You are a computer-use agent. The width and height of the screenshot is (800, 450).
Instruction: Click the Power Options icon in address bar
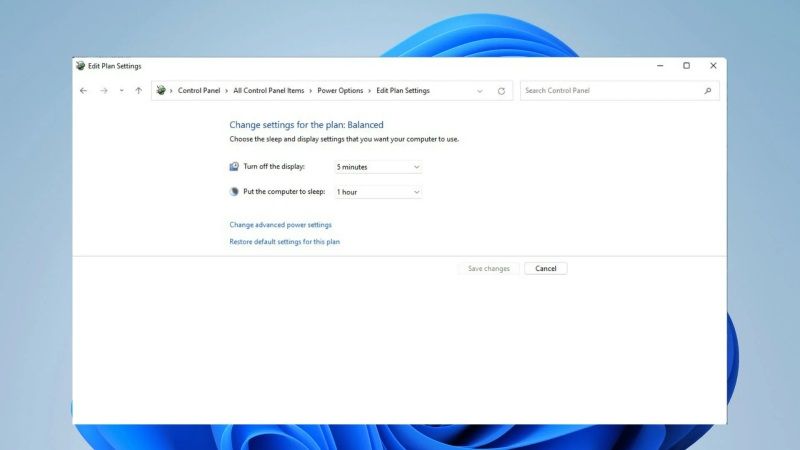click(x=161, y=90)
